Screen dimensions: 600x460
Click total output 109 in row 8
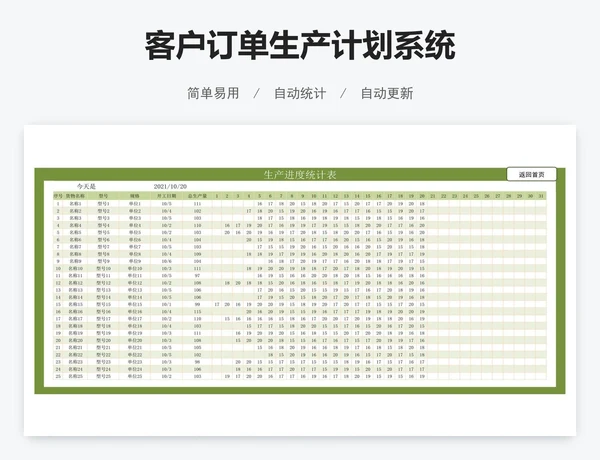pos(197,254)
